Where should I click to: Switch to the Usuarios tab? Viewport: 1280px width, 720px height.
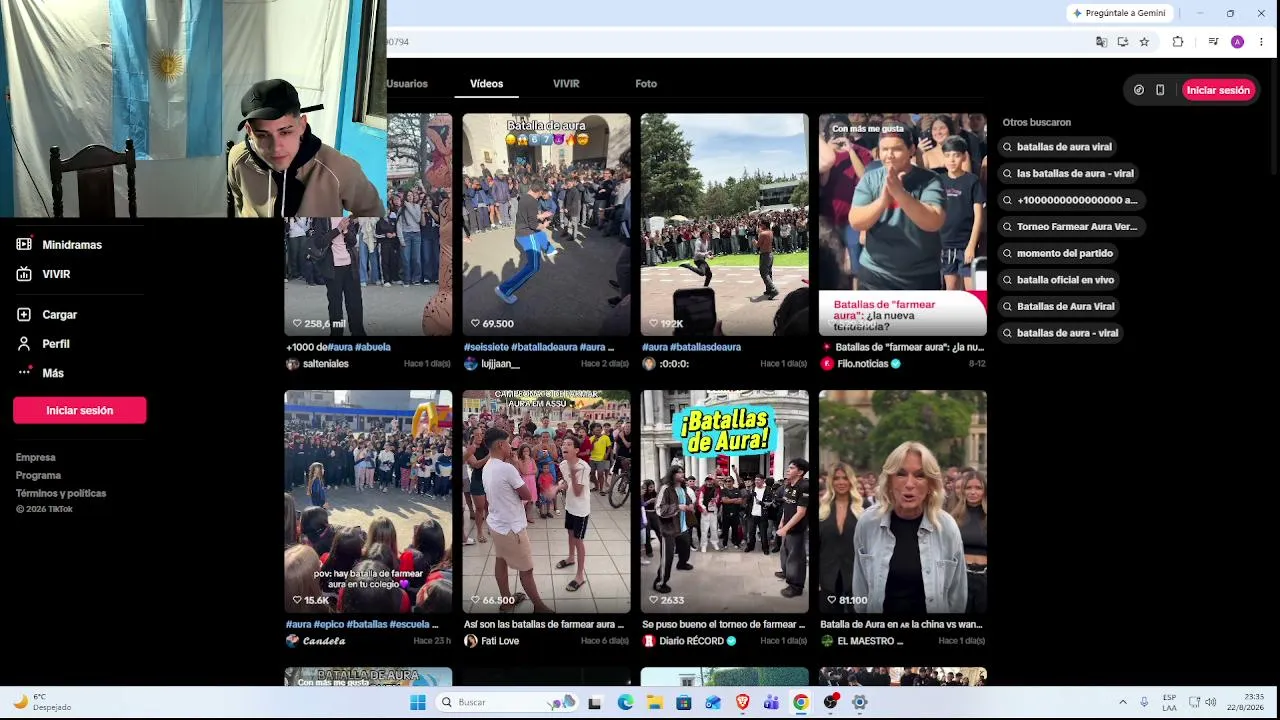pyautogui.click(x=407, y=84)
